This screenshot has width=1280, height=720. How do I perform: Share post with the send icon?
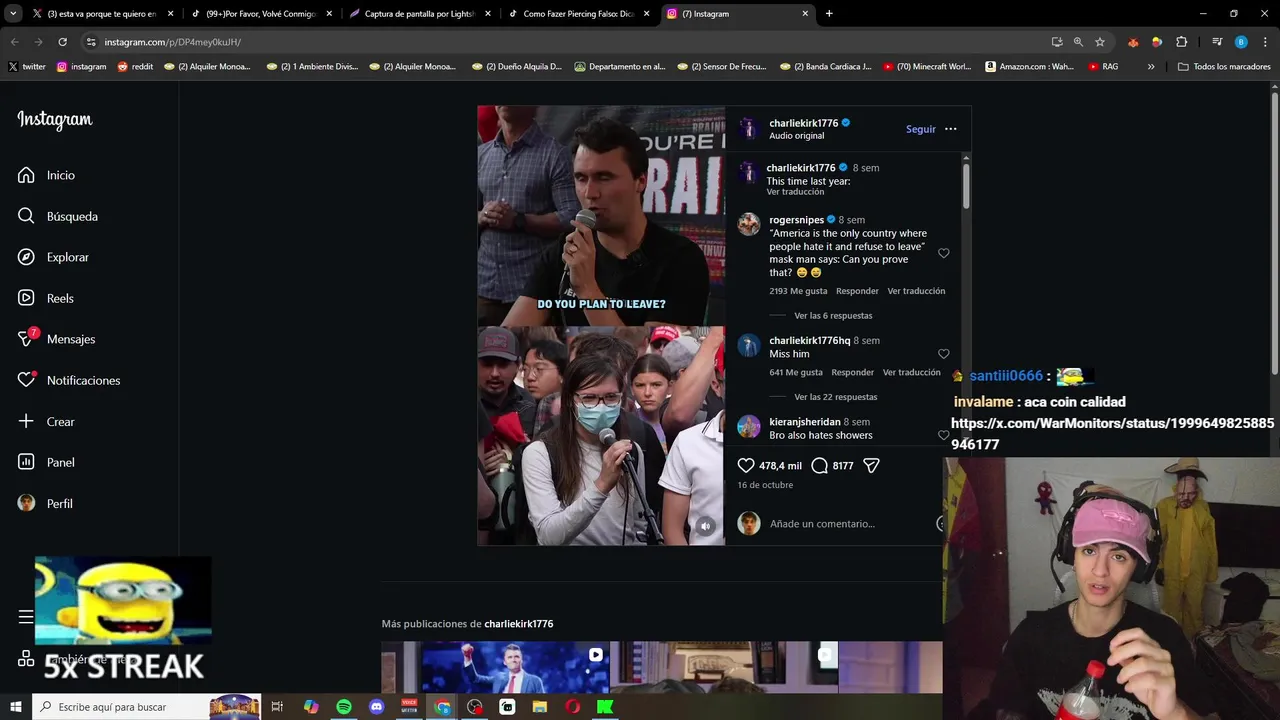871,465
